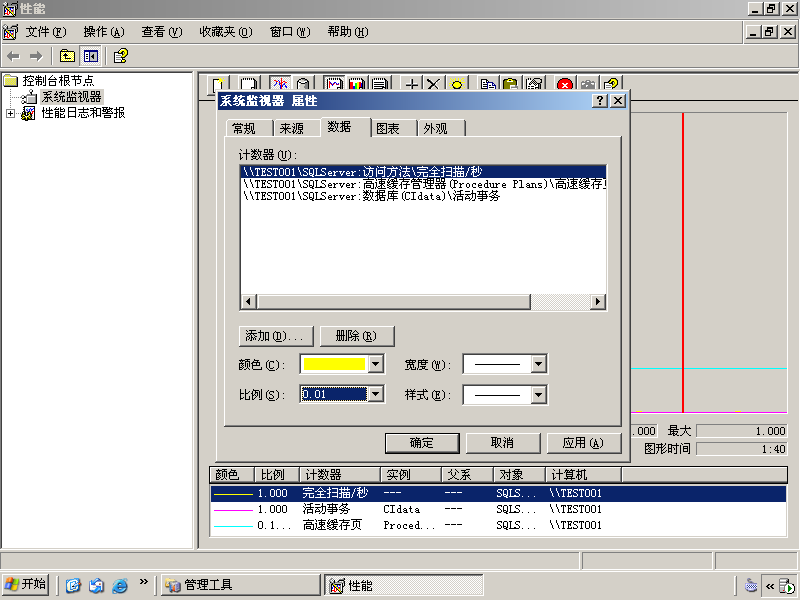The width and height of the screenshot is (800, 600).
Task: Click the Up One Level folder icon
Action: point(67,56)
